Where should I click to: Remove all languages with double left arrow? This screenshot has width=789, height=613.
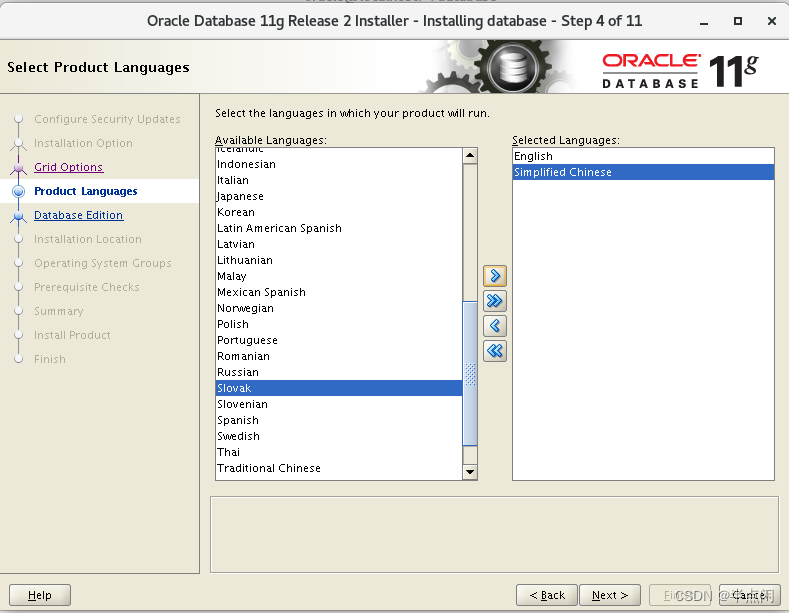(x=495, y=351)
